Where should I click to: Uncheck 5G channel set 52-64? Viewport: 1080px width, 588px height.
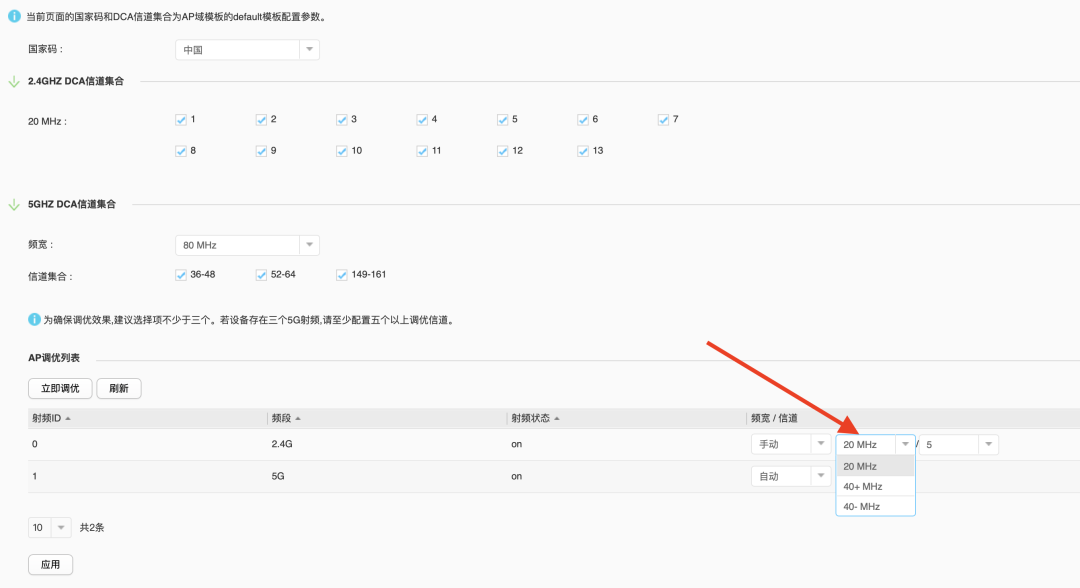click(261, 275)
